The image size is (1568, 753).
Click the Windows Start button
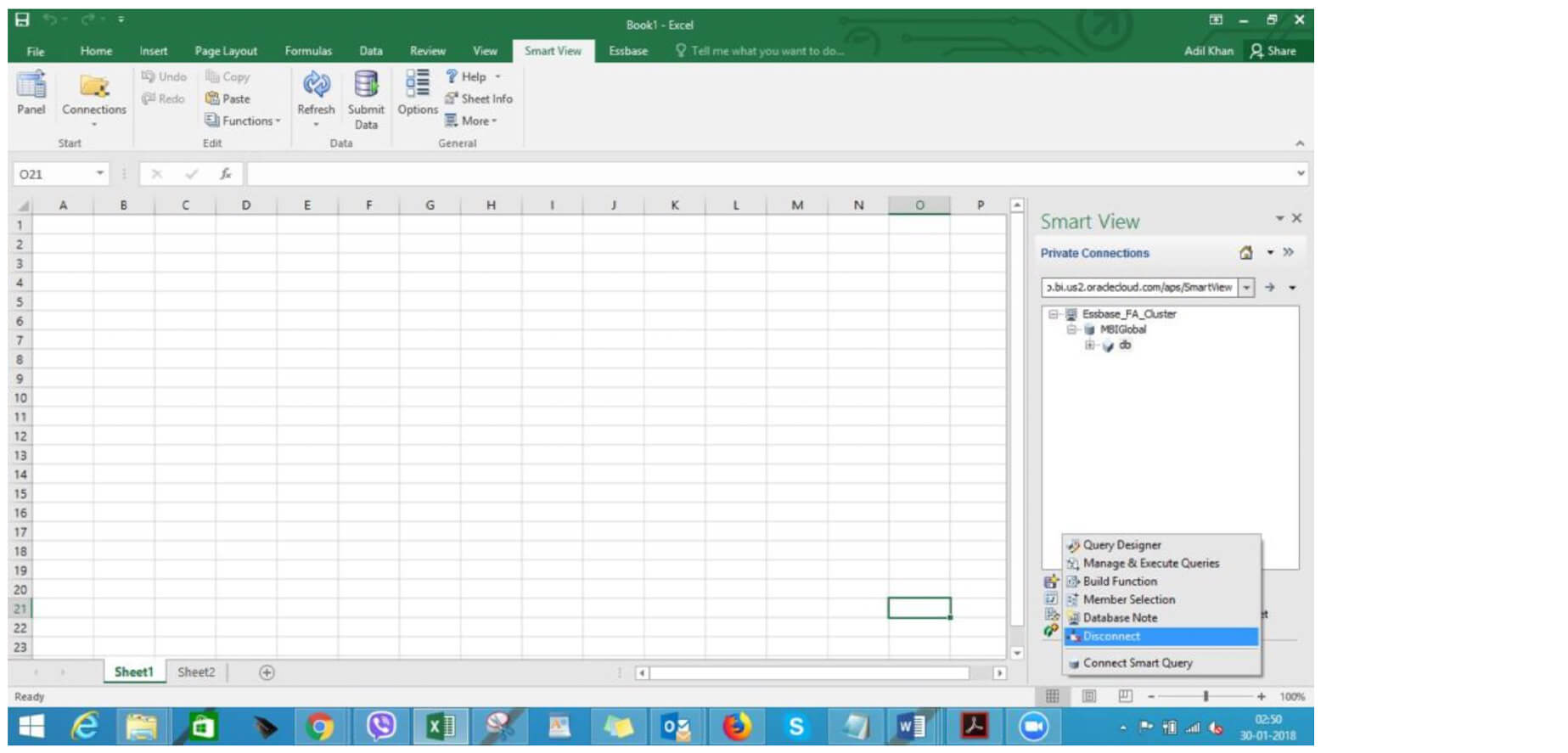coord(32,727)
